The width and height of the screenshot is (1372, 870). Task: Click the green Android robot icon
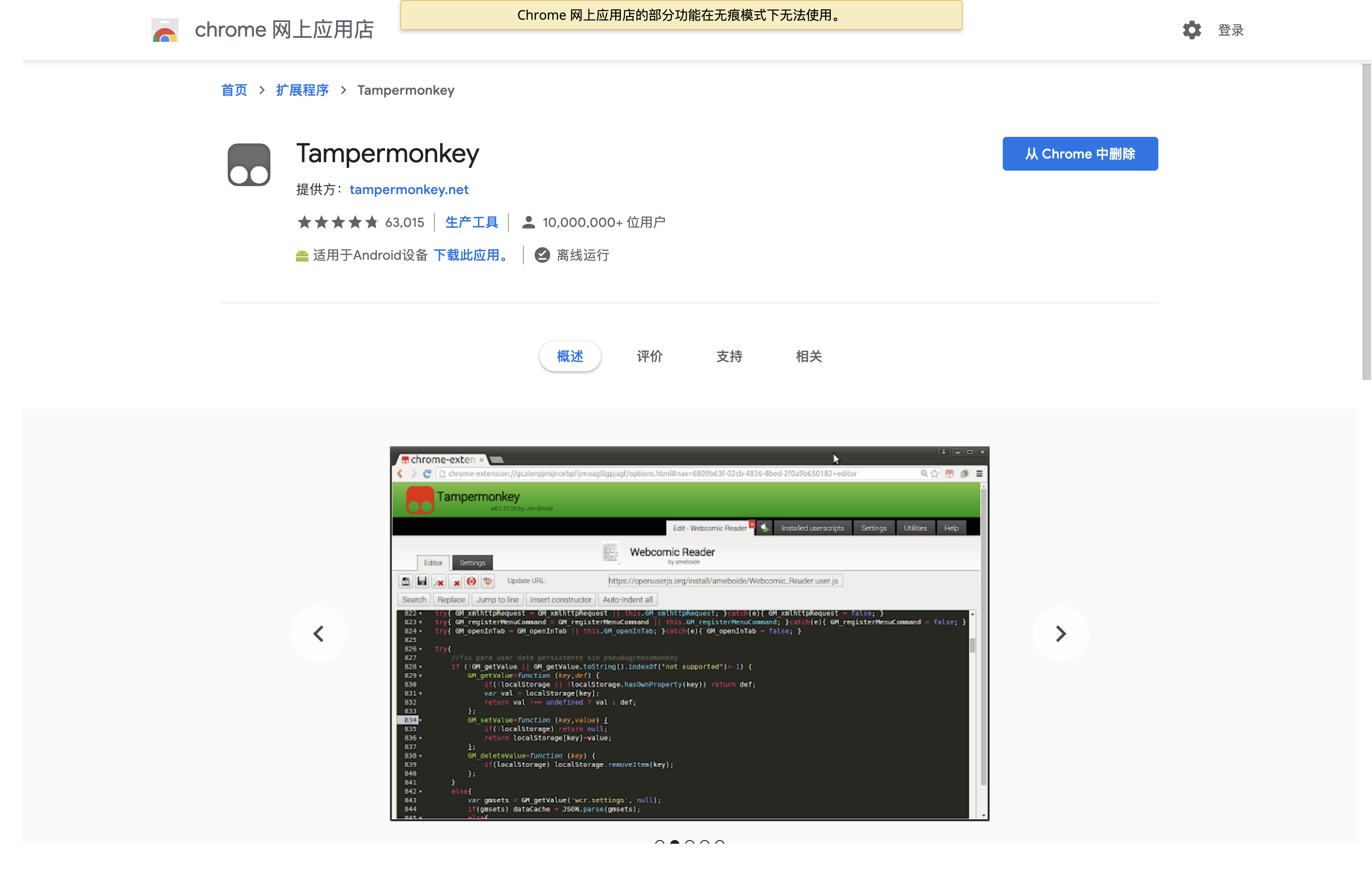tap(302, 256)
